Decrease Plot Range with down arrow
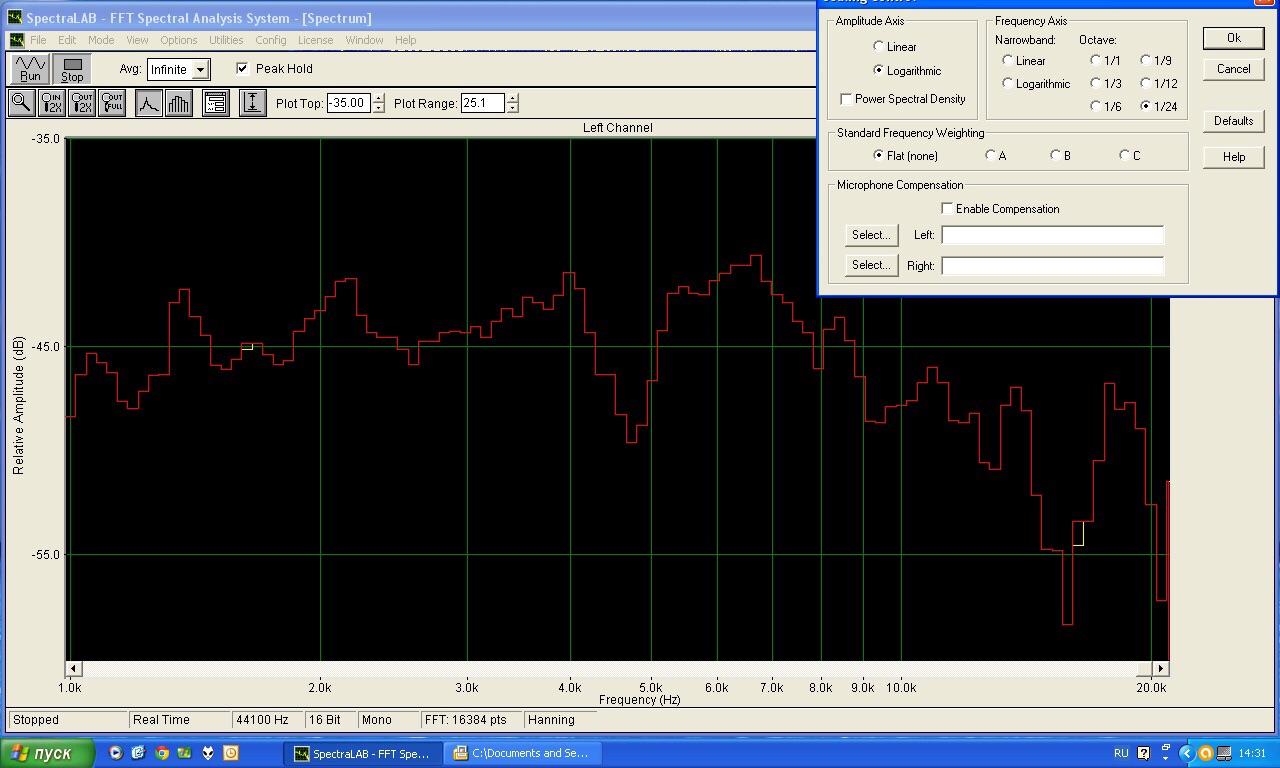Image resolution: width=1280 pixels, height=768 pixels. 513,109
